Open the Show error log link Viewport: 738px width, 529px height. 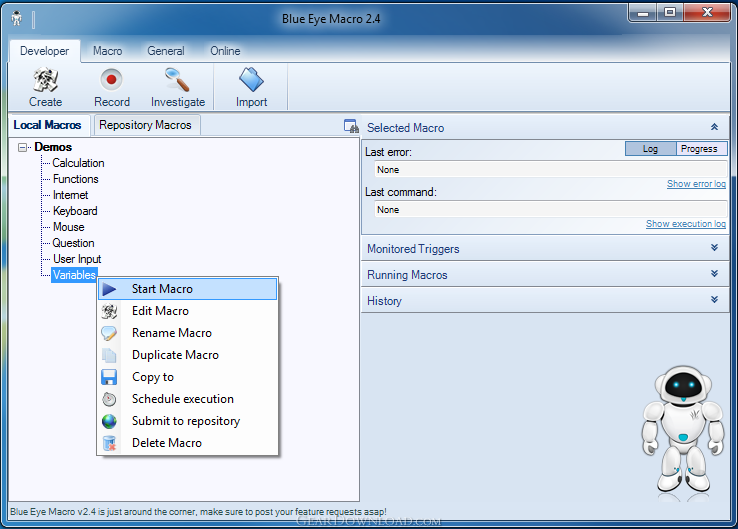point(696,184)
